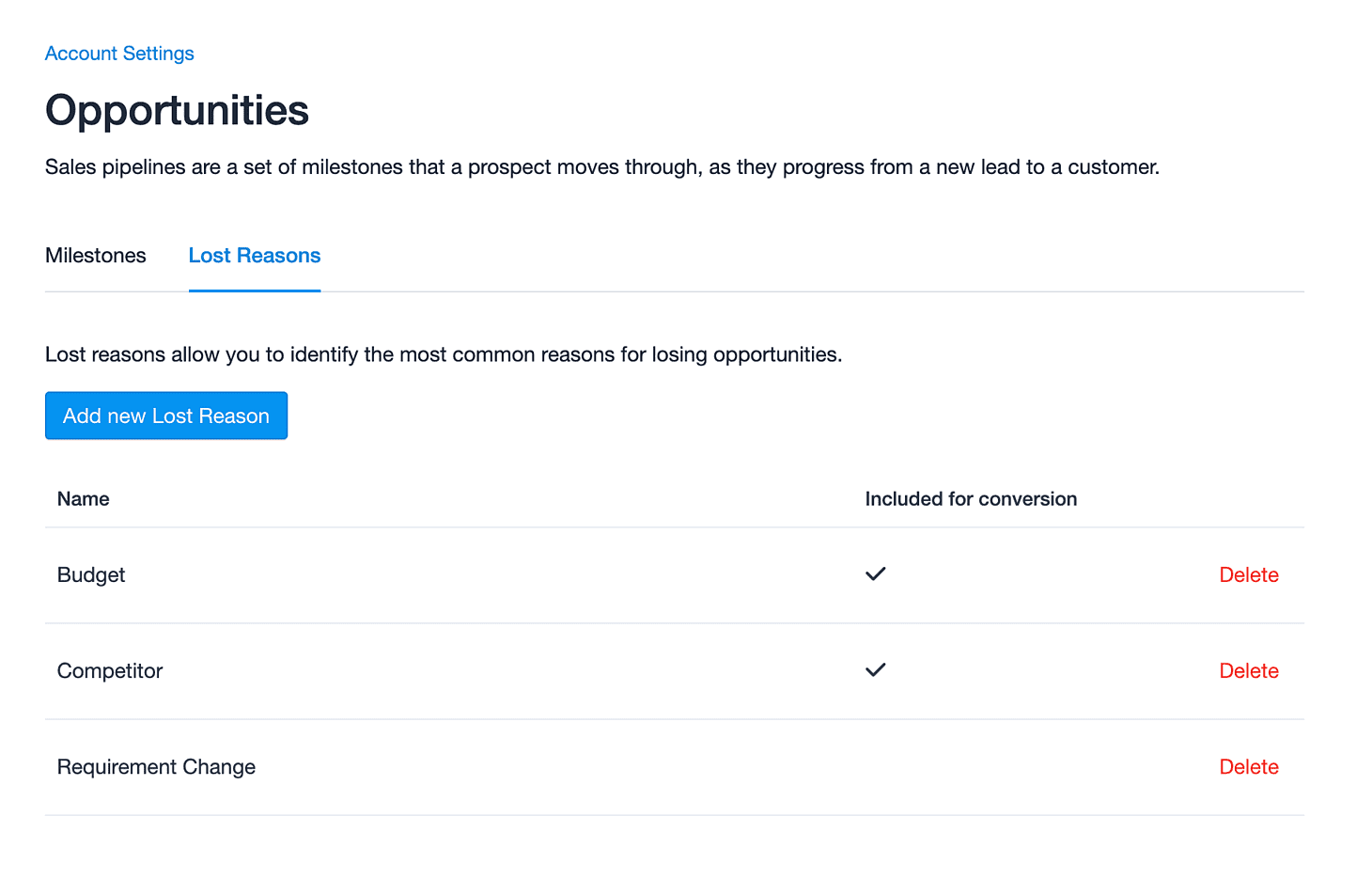Delete the Competitor lost reason
This screenshot has height=879, width=1372.
1249,671
